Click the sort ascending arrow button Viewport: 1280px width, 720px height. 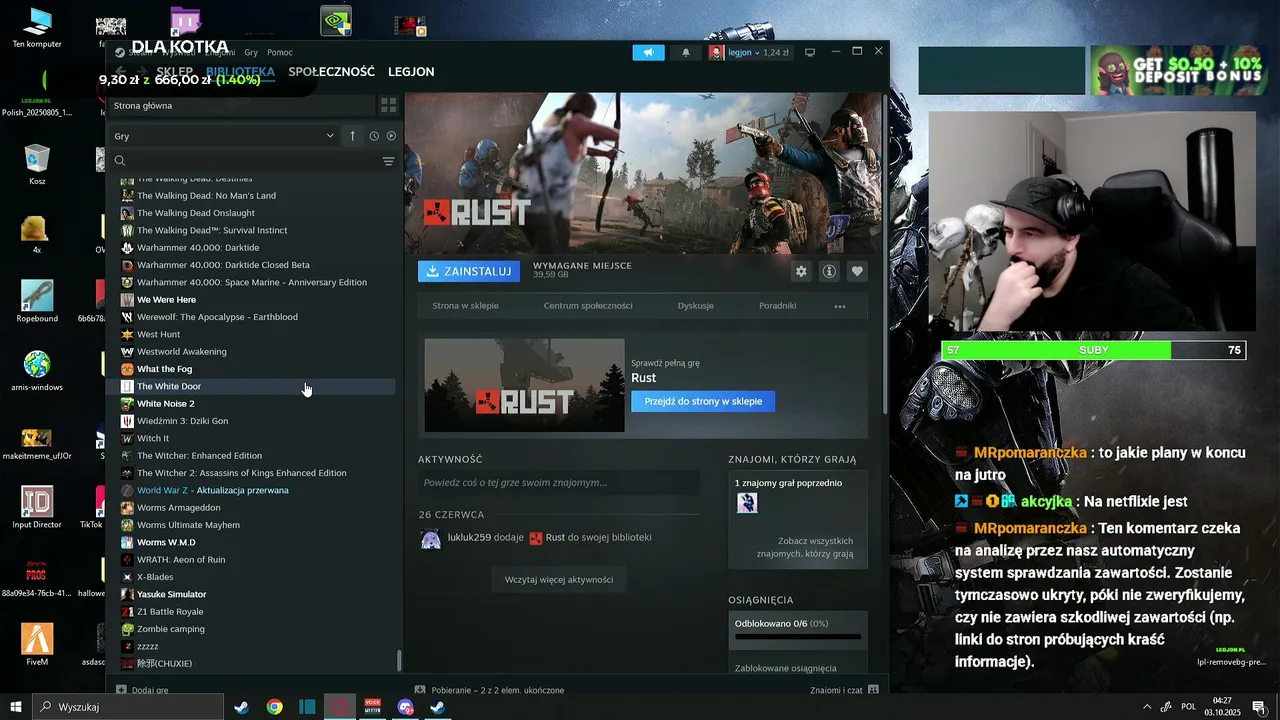[352, 136]
